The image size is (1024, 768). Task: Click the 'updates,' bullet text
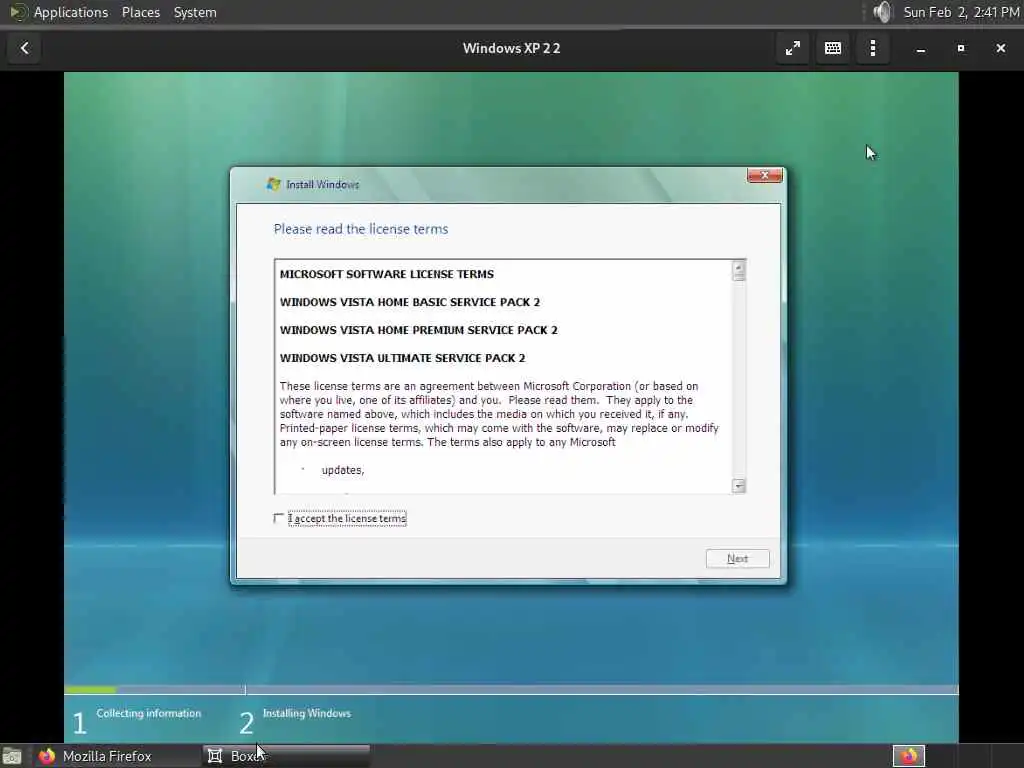343,470
